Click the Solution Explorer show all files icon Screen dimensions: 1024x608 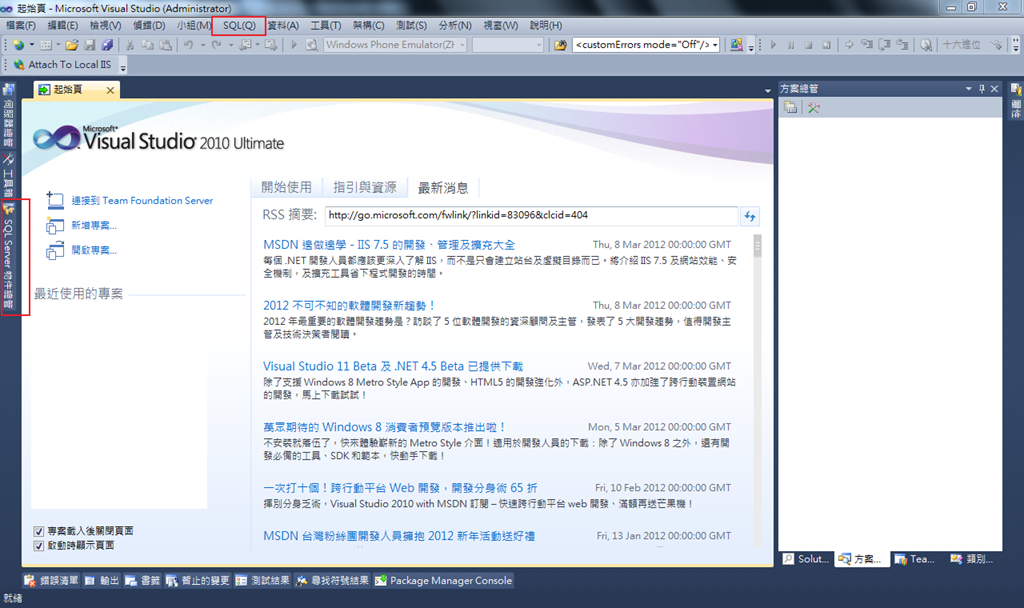tap(813, 108)
